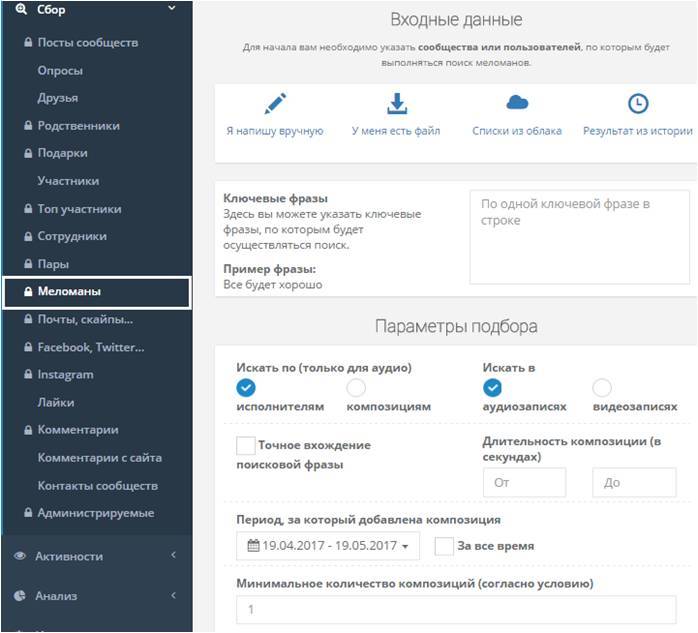This screenshot has width=698, height=633.
Task: Open the date range dropdown 19.04.2017 - 19.05.2017
Action: 328,547
